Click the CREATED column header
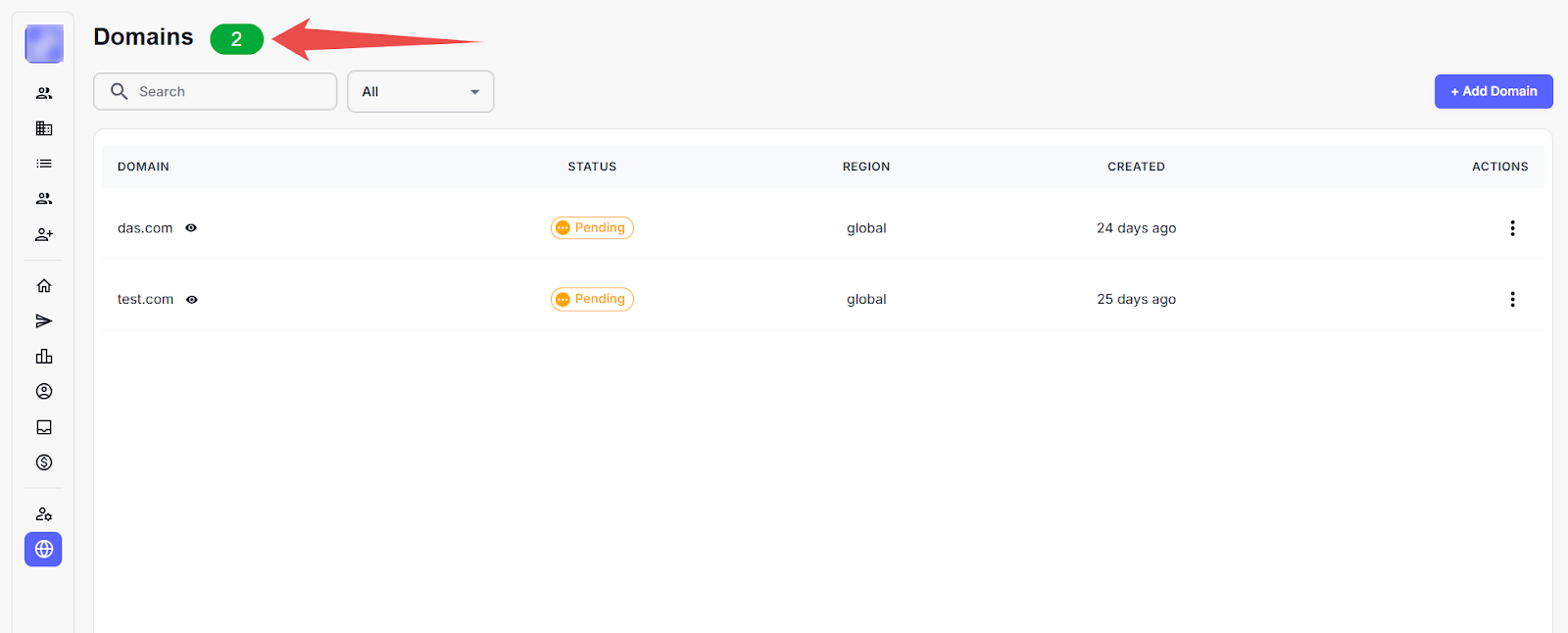The width and height of the screenshot is (1568, 633). (x=1136, y=167)
